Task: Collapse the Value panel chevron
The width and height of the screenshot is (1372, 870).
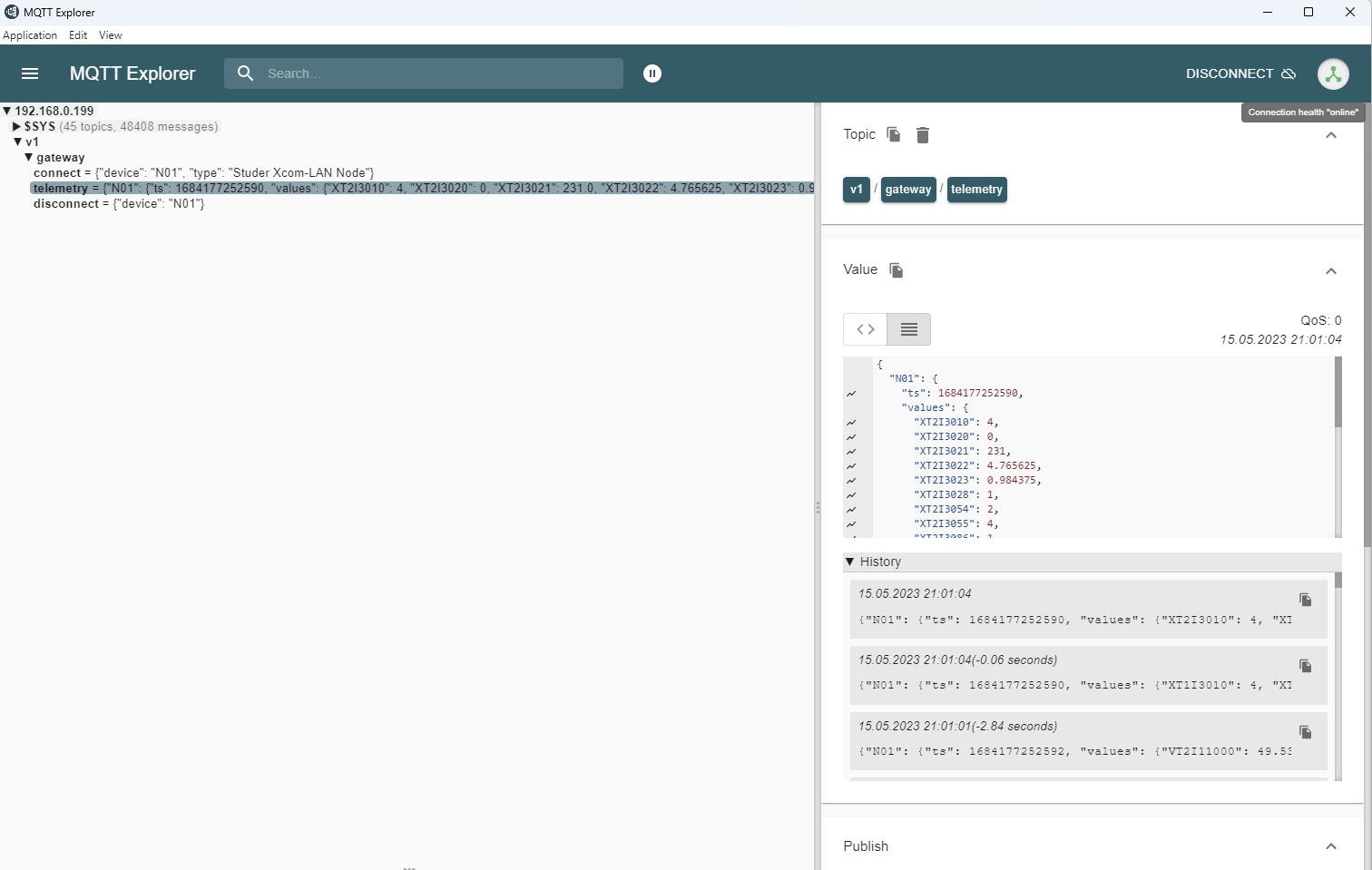Action: (1331, 271)
